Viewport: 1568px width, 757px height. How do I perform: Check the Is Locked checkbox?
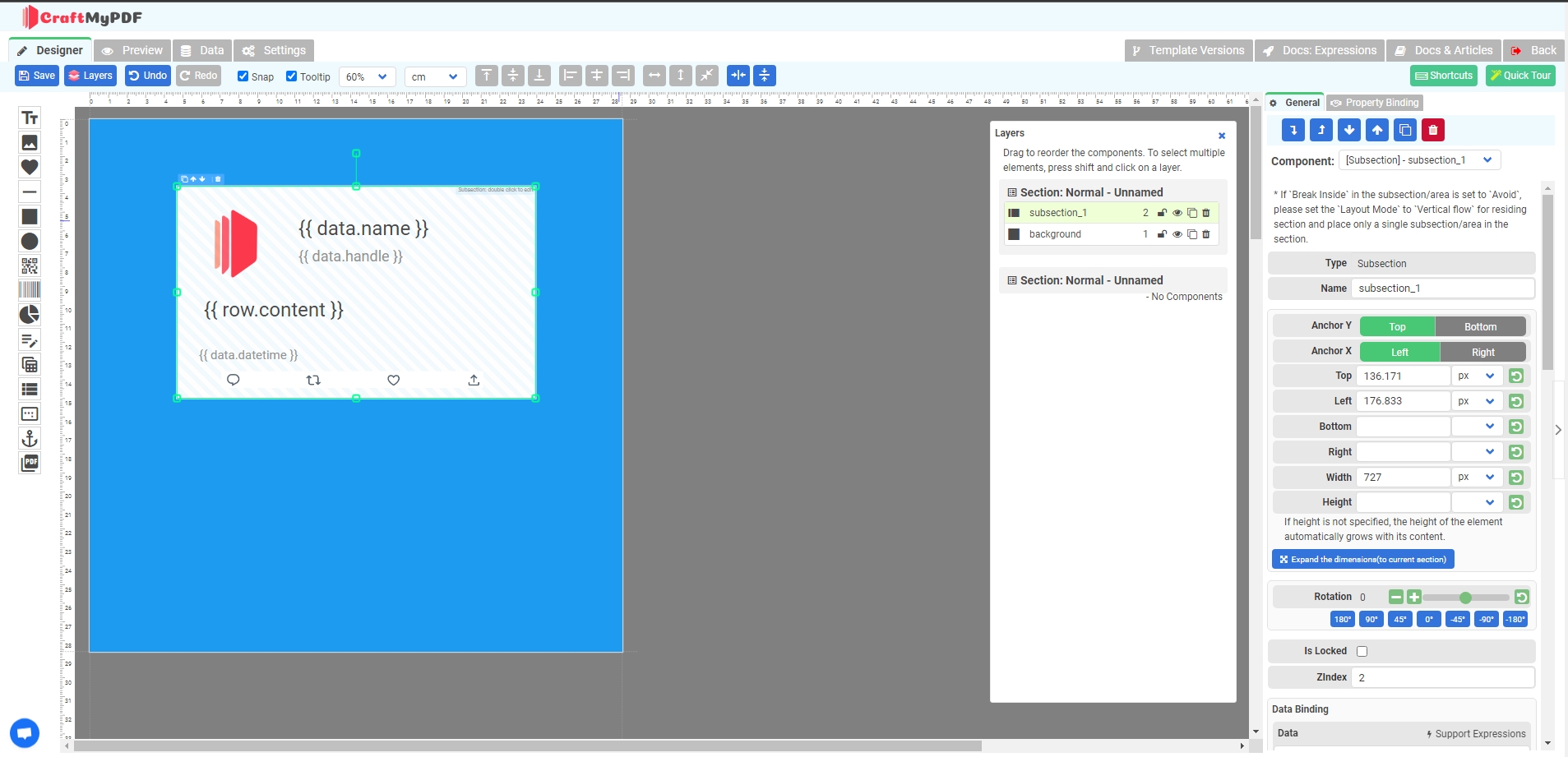click(x=1362, y=652)
